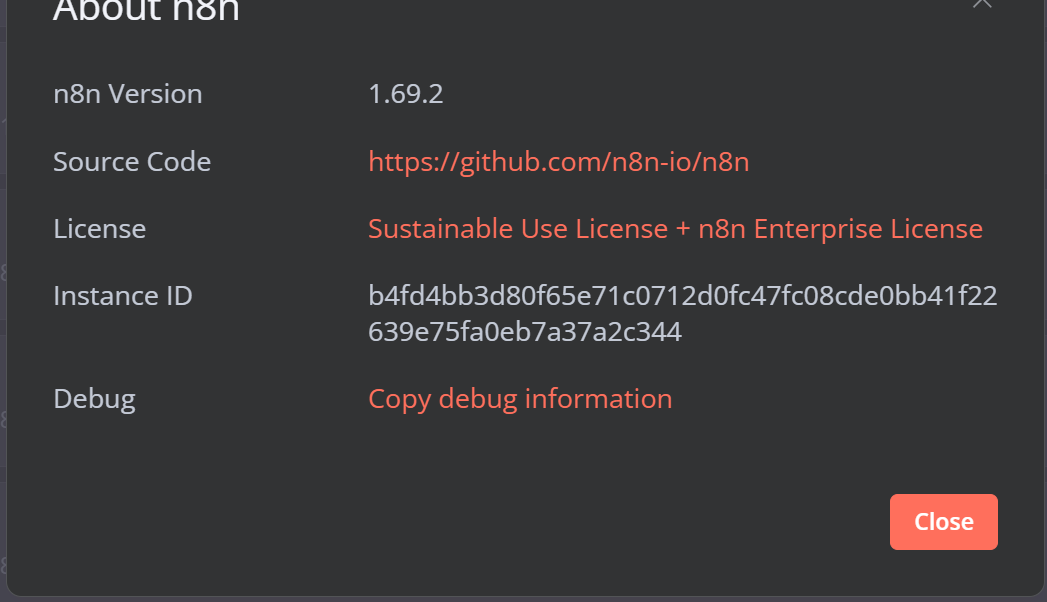This screenshot has width=1047, height=602.
Task: Click the 'Source Code' label
Action: 131,162
